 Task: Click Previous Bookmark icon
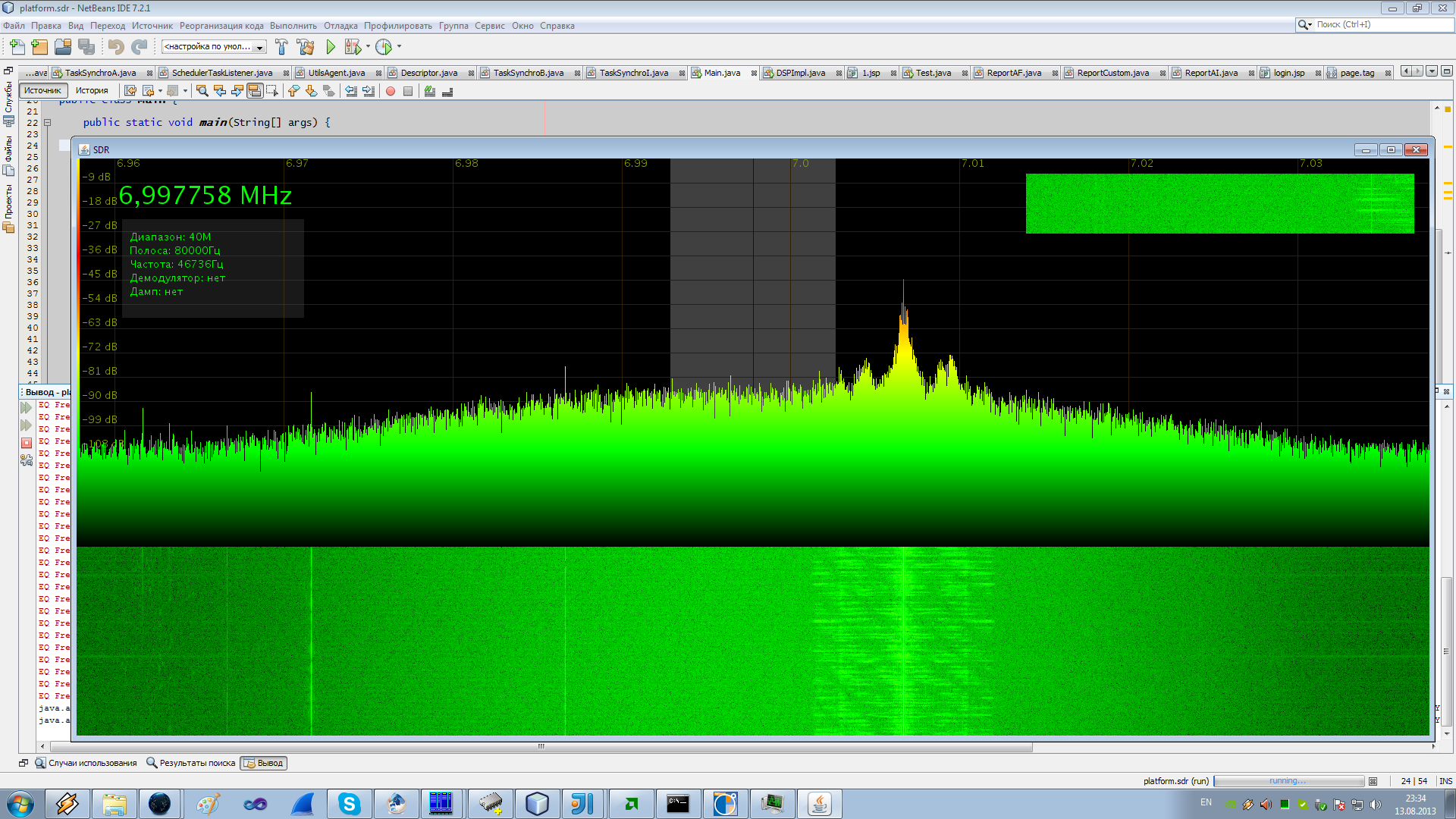click(293, 91)
